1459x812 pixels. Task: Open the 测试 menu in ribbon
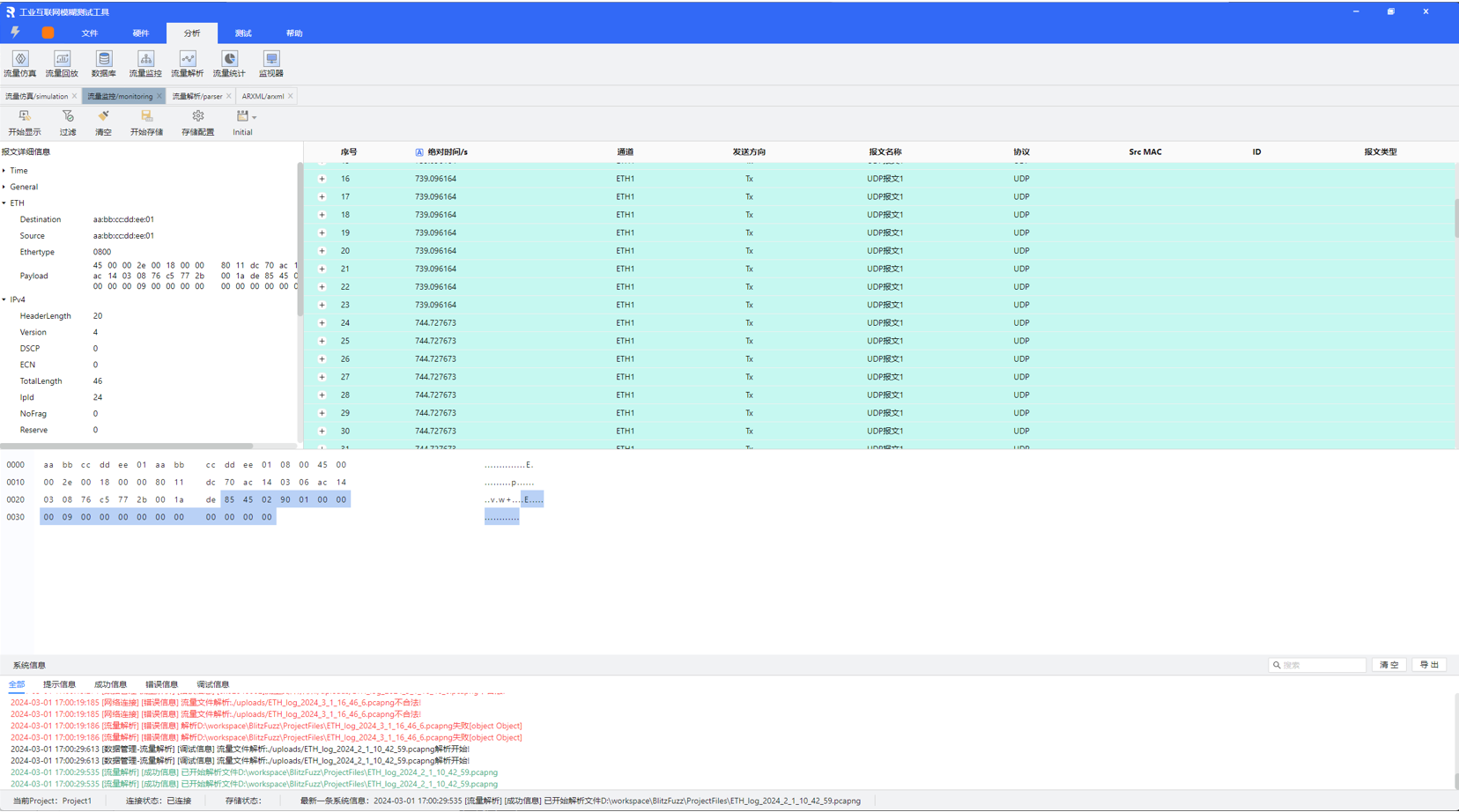pyautogui.click(x=243, y=33)
